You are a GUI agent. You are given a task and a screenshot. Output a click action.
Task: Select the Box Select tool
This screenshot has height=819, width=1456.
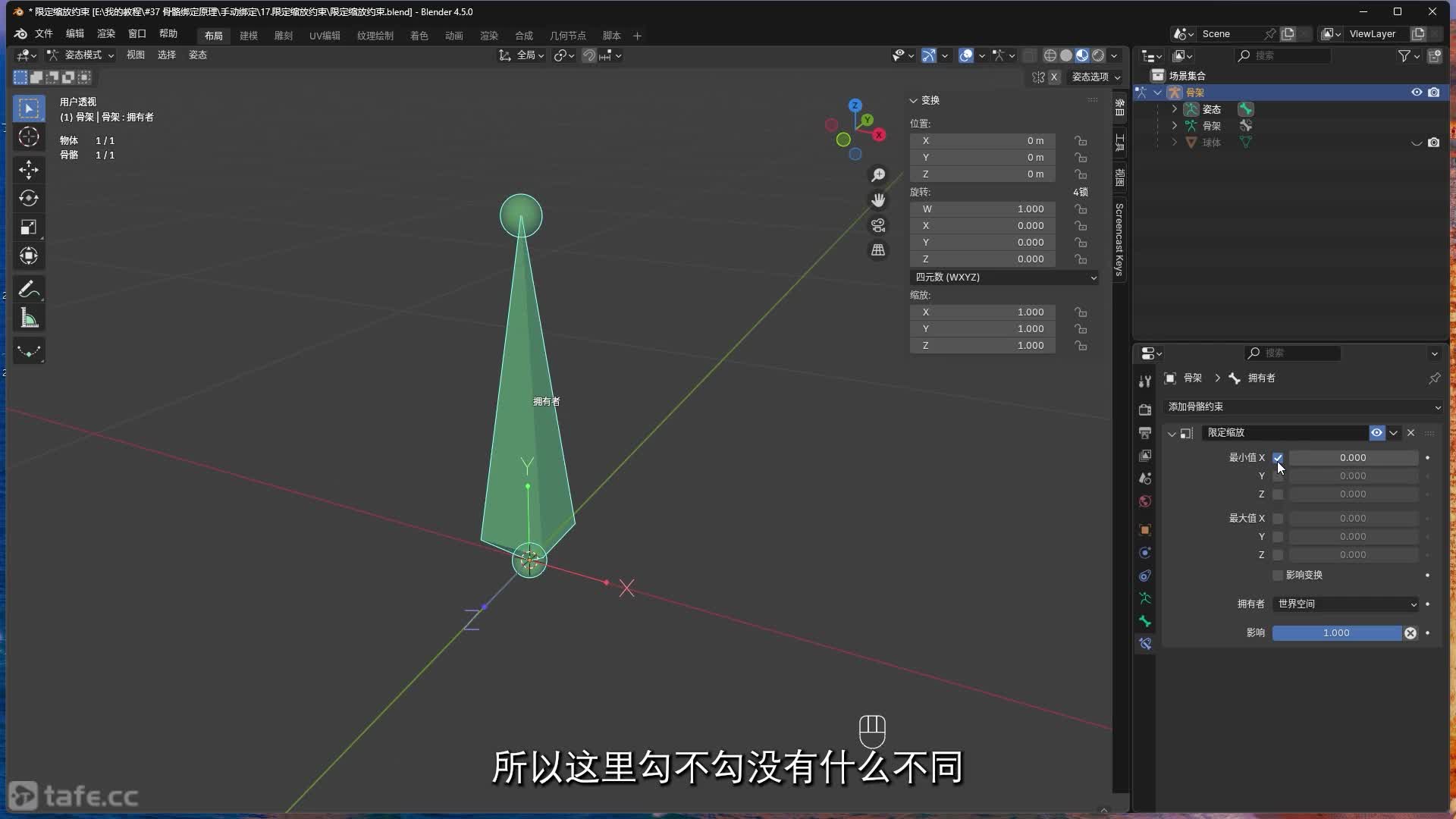(x=29, y=108)
